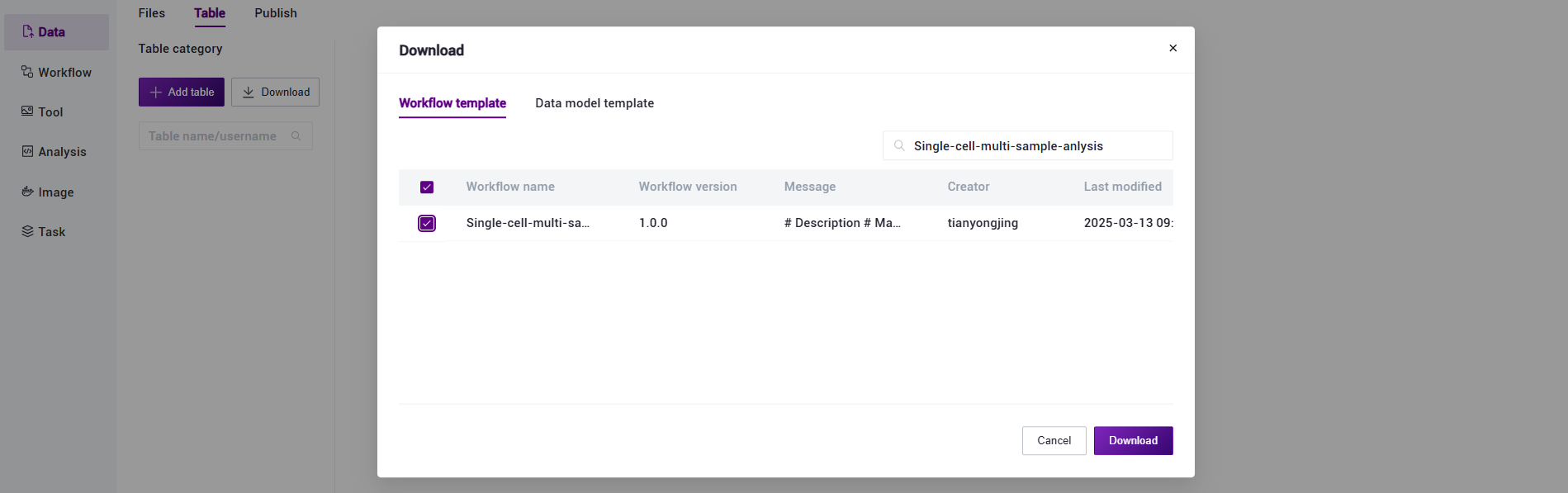Image resolution: width=1568 pixels, height=493 pixels.
Task: Click the Download button under Table category
Action: point(275,92)
